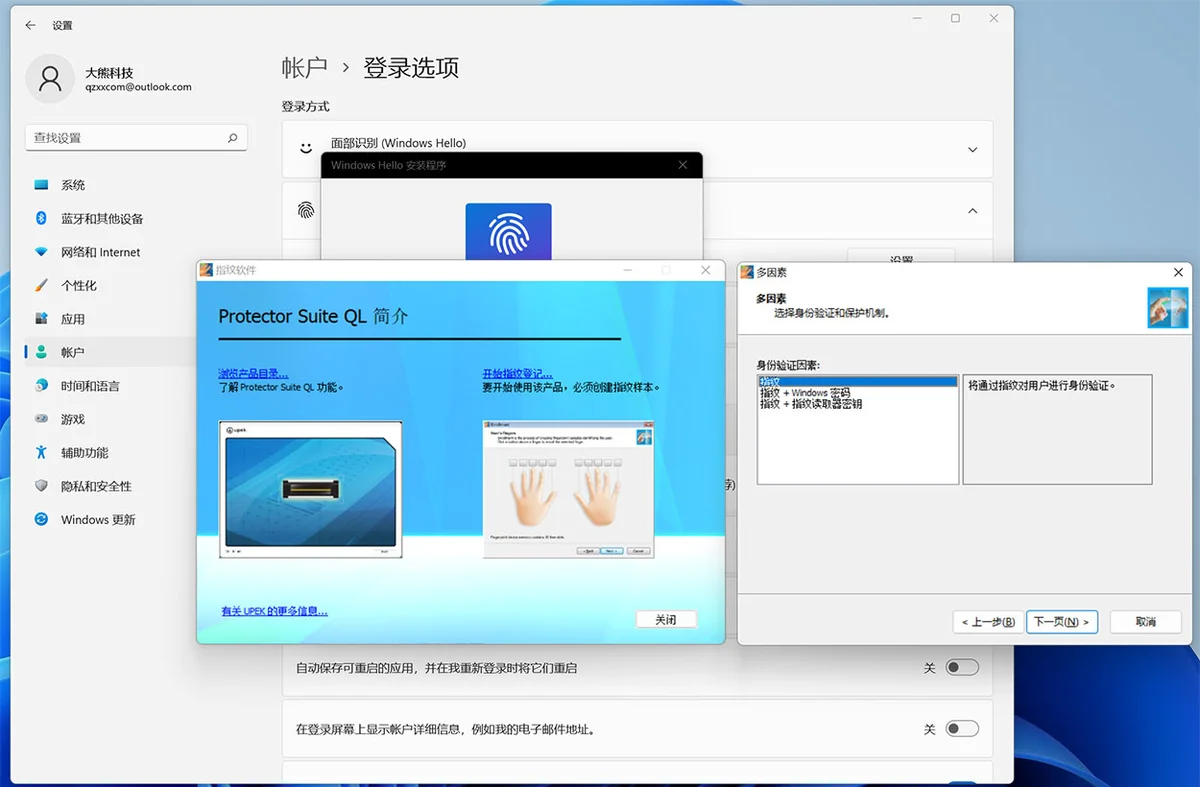
Task: Click the Apps icon in sidebar
Action: (x=41, y=319)
